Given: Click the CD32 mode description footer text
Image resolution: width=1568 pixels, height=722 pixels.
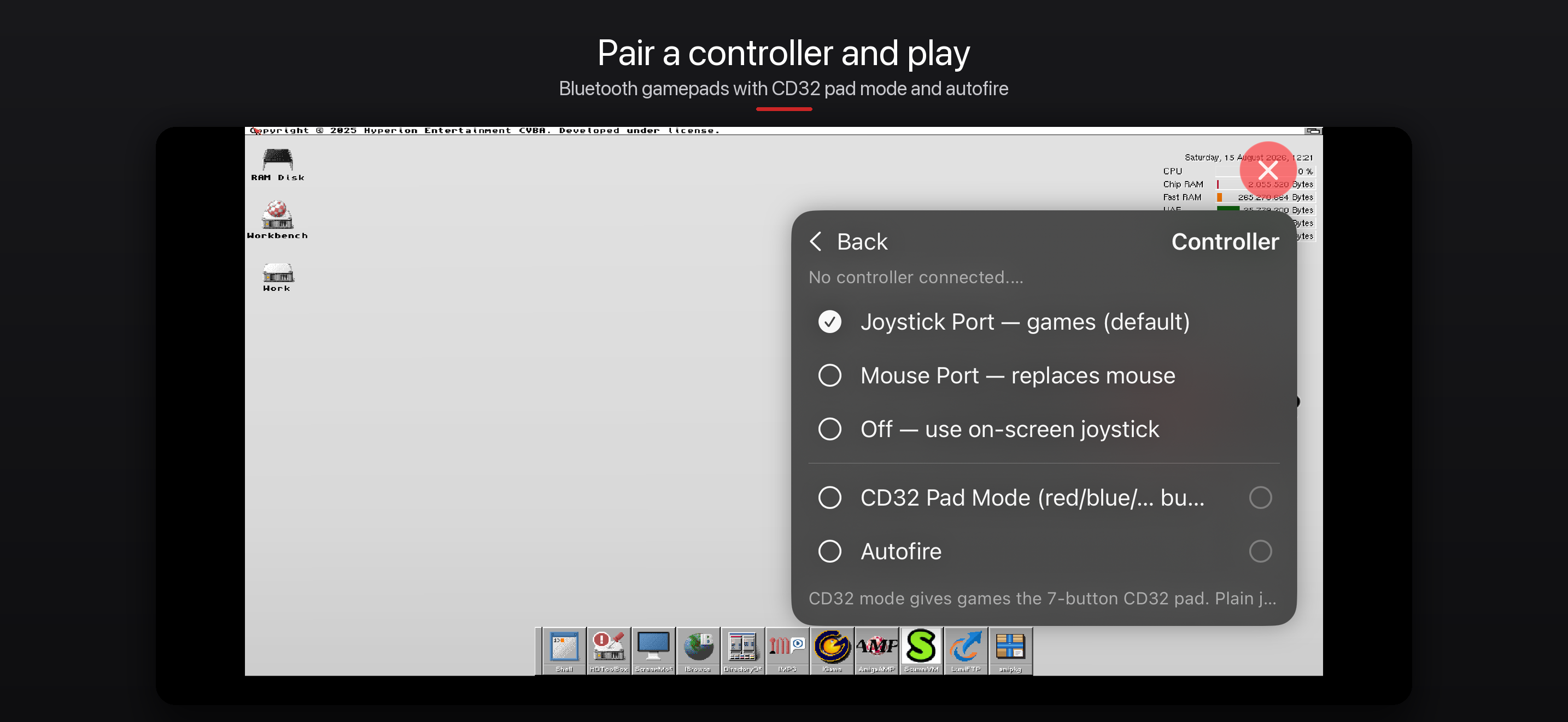Looking at the screenshot, I should pos(1042,598).
